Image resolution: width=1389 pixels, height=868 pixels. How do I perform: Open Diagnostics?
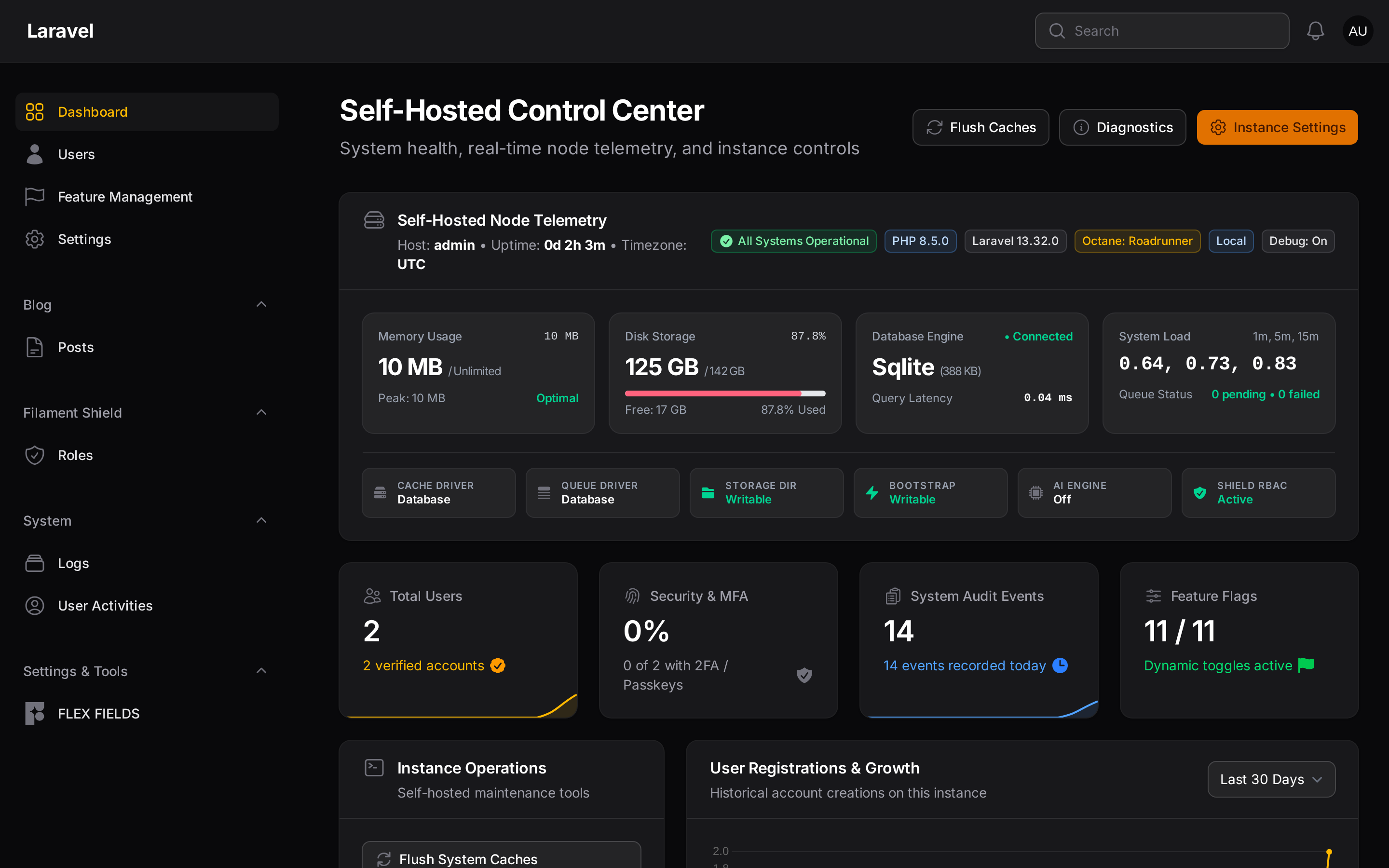1123,127
